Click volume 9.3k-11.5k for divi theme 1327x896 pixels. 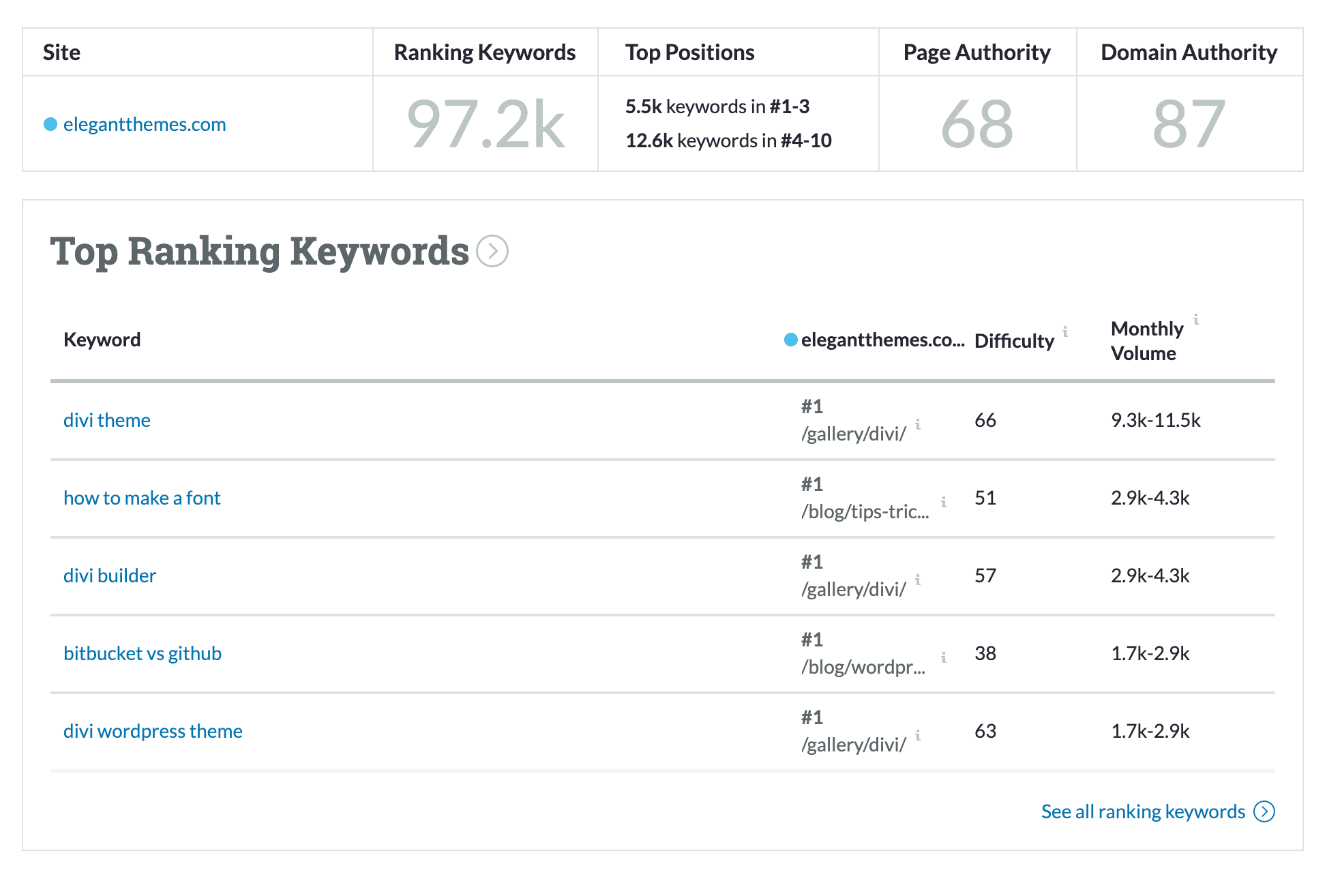[1156, 420]
